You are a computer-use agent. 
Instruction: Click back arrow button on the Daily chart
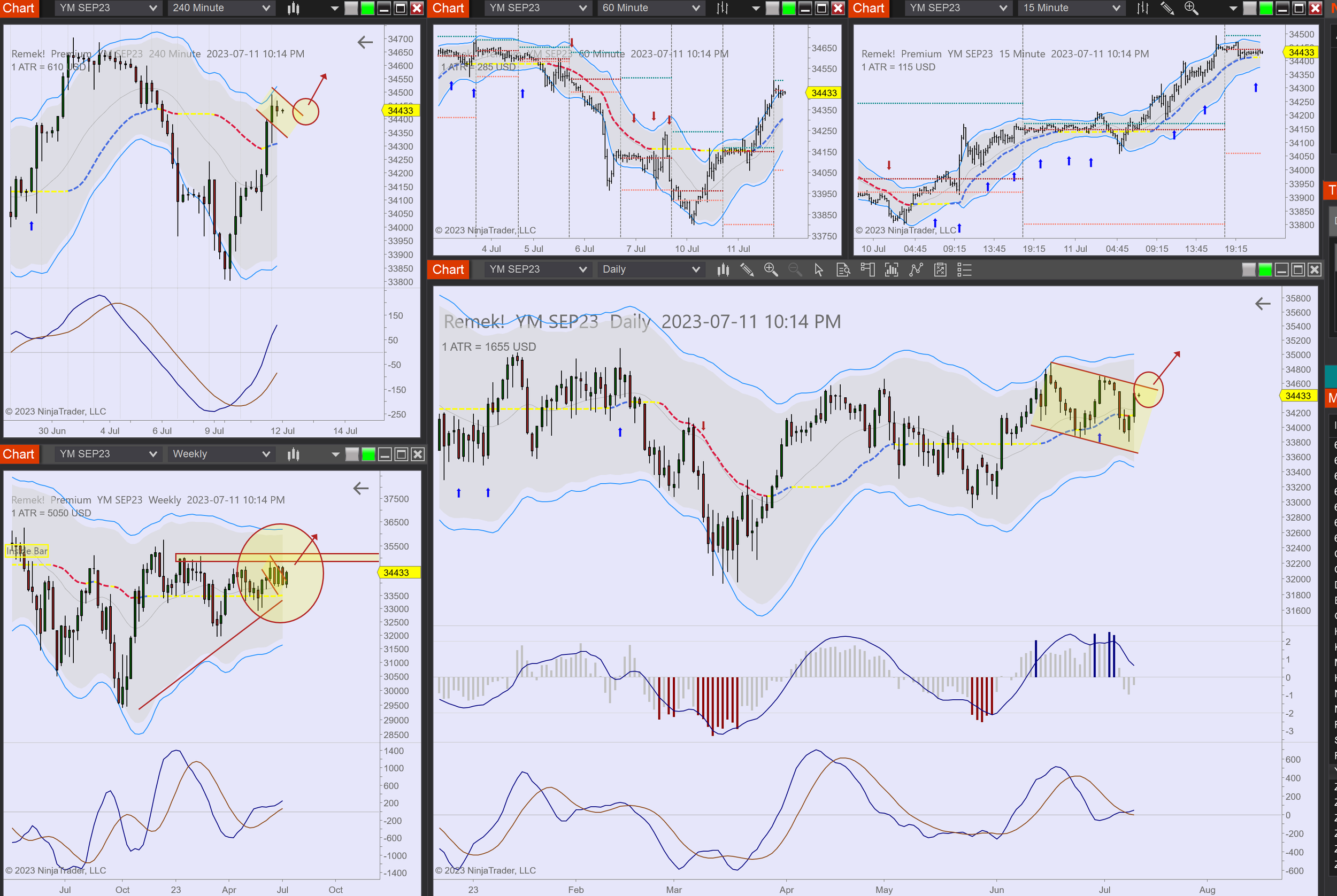pyautogui.click(x=1262, y=304)
